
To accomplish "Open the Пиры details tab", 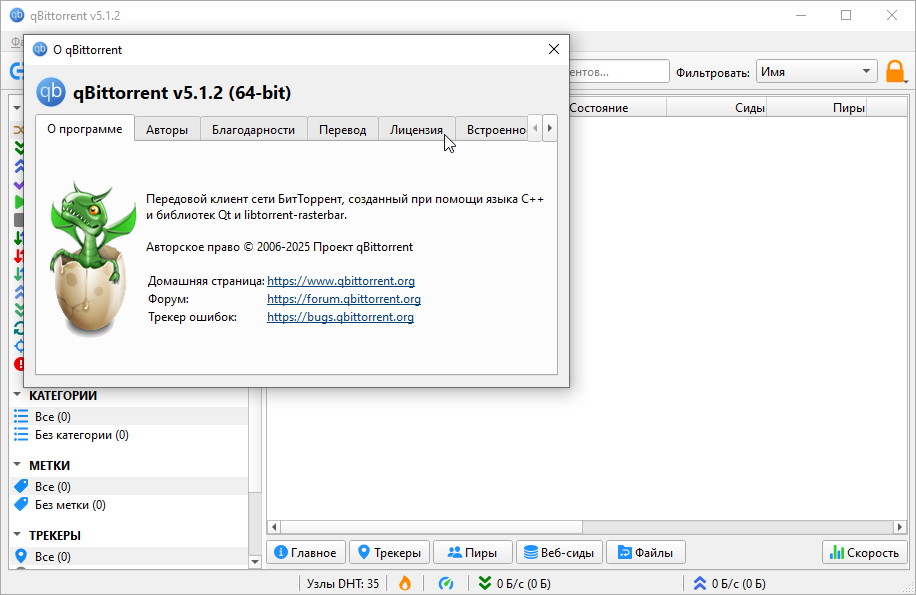I will (x=473, y=552).
